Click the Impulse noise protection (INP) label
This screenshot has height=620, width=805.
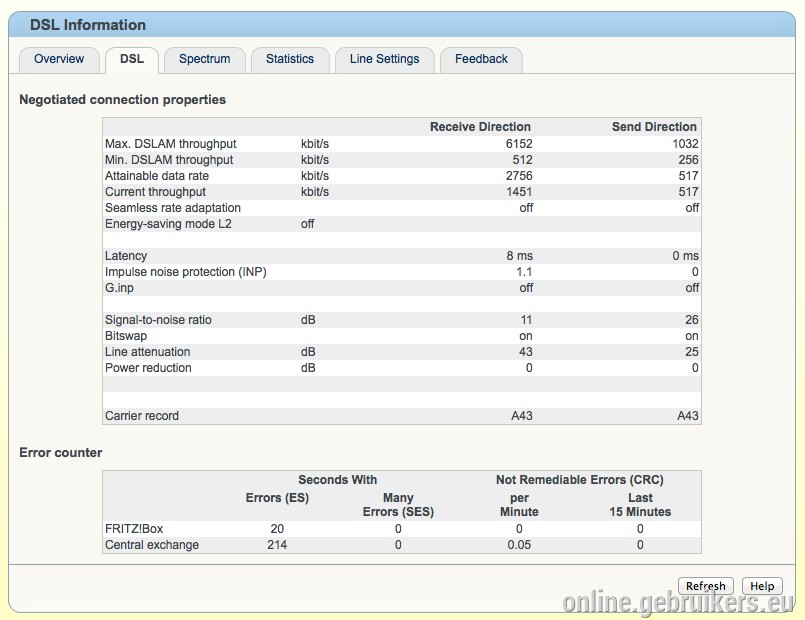click(185, 272)
